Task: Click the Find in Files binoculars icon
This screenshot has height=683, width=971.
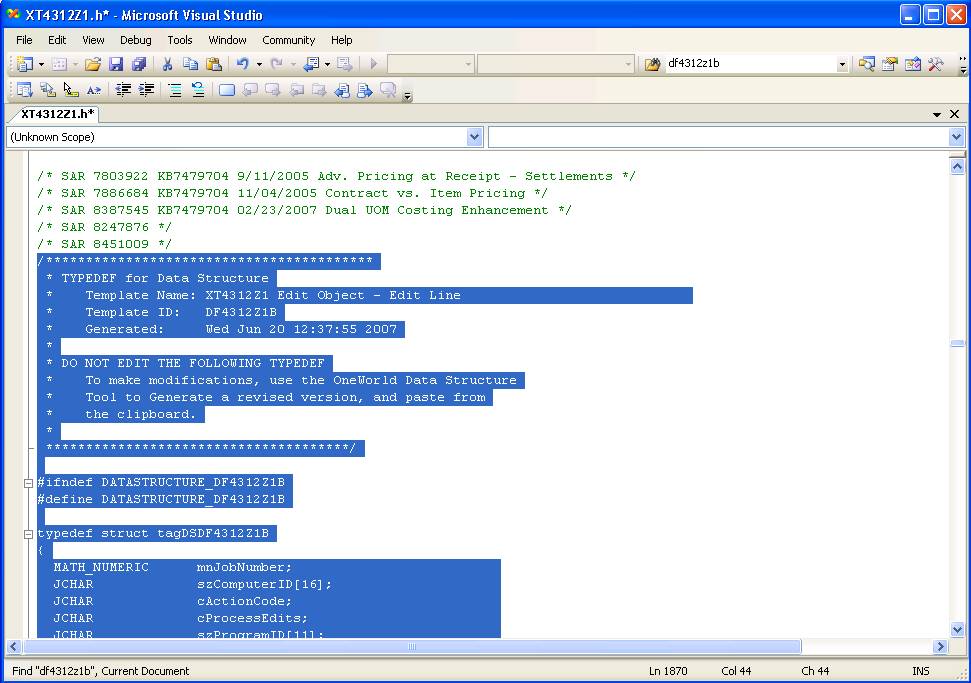Action: tap(652, 64)
